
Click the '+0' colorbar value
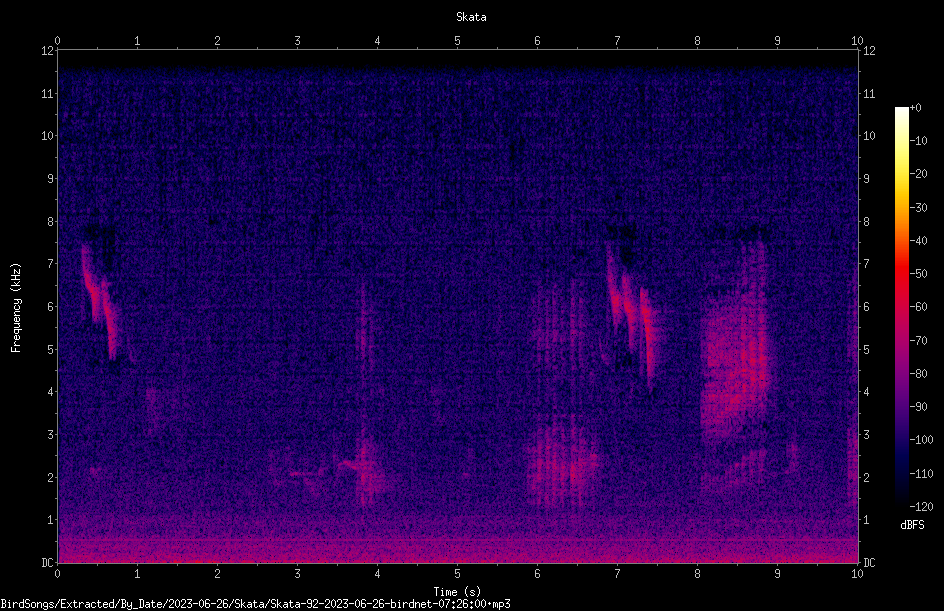pyautogui.click(x=915, y=108)
